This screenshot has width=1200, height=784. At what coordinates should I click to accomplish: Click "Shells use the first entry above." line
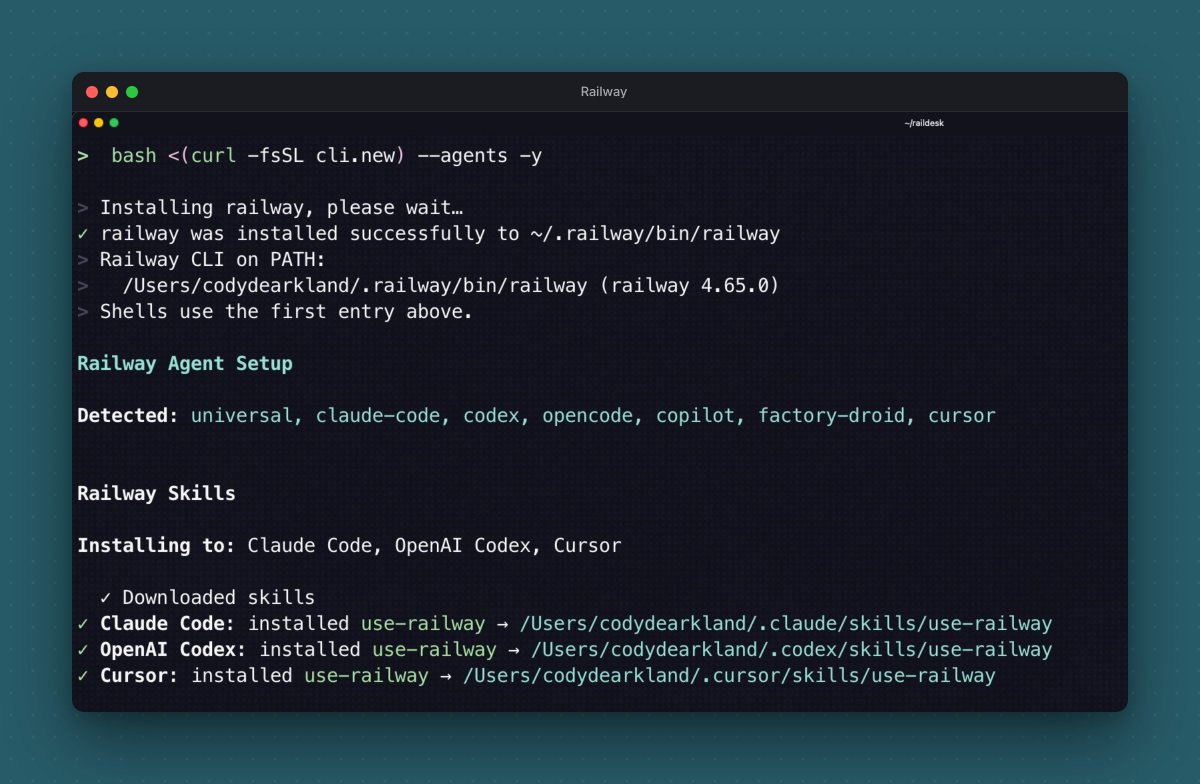point(286,312)
